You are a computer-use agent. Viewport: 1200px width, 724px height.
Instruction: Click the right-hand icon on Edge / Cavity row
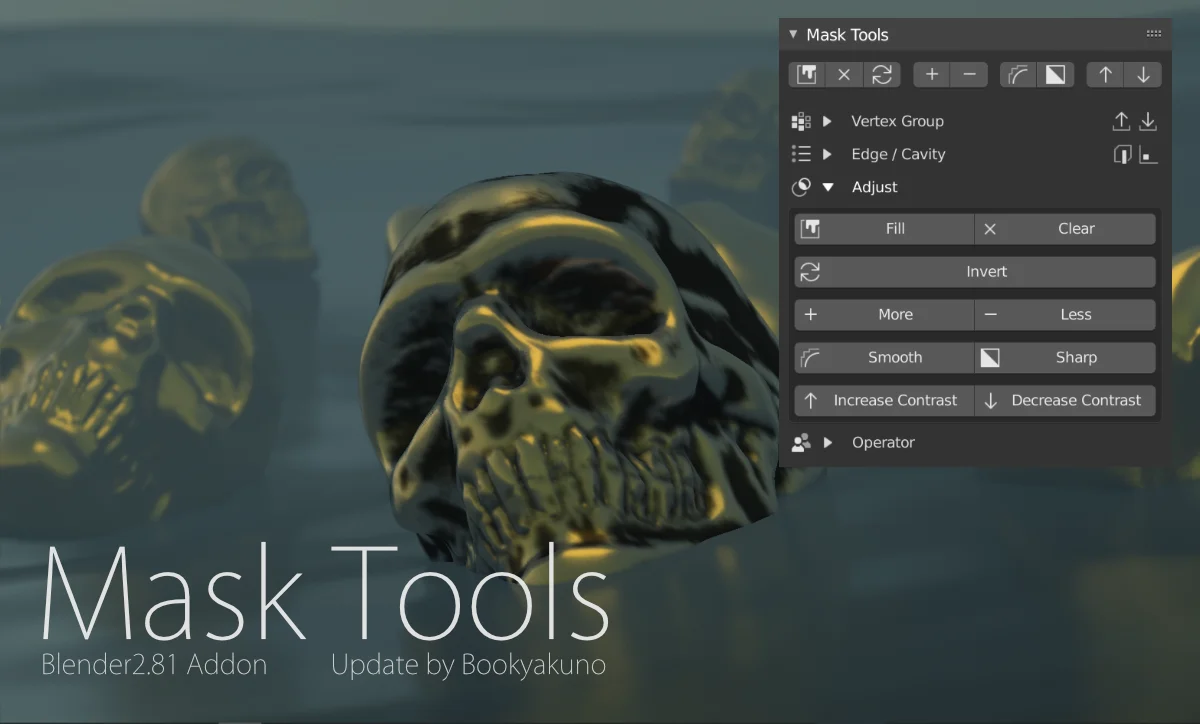tap(1148, 154)
